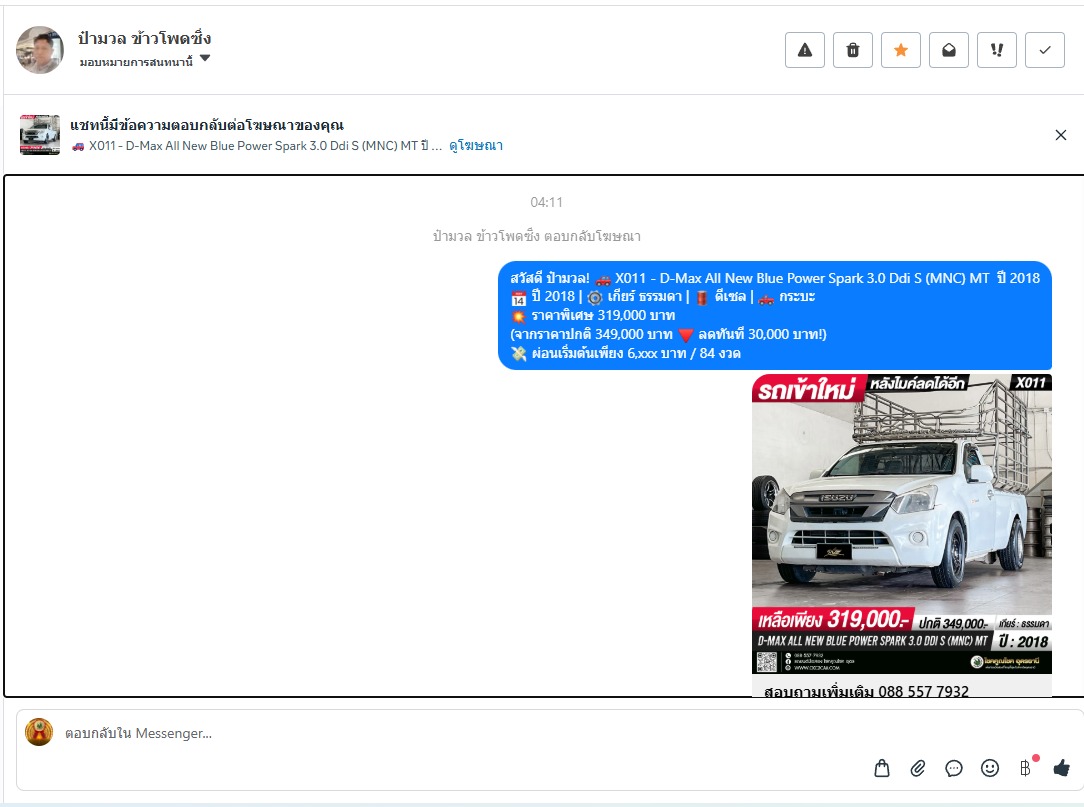Attach a file with paperclip icon
This screenshot has height=807, width=1084.
tap(917, 768)
